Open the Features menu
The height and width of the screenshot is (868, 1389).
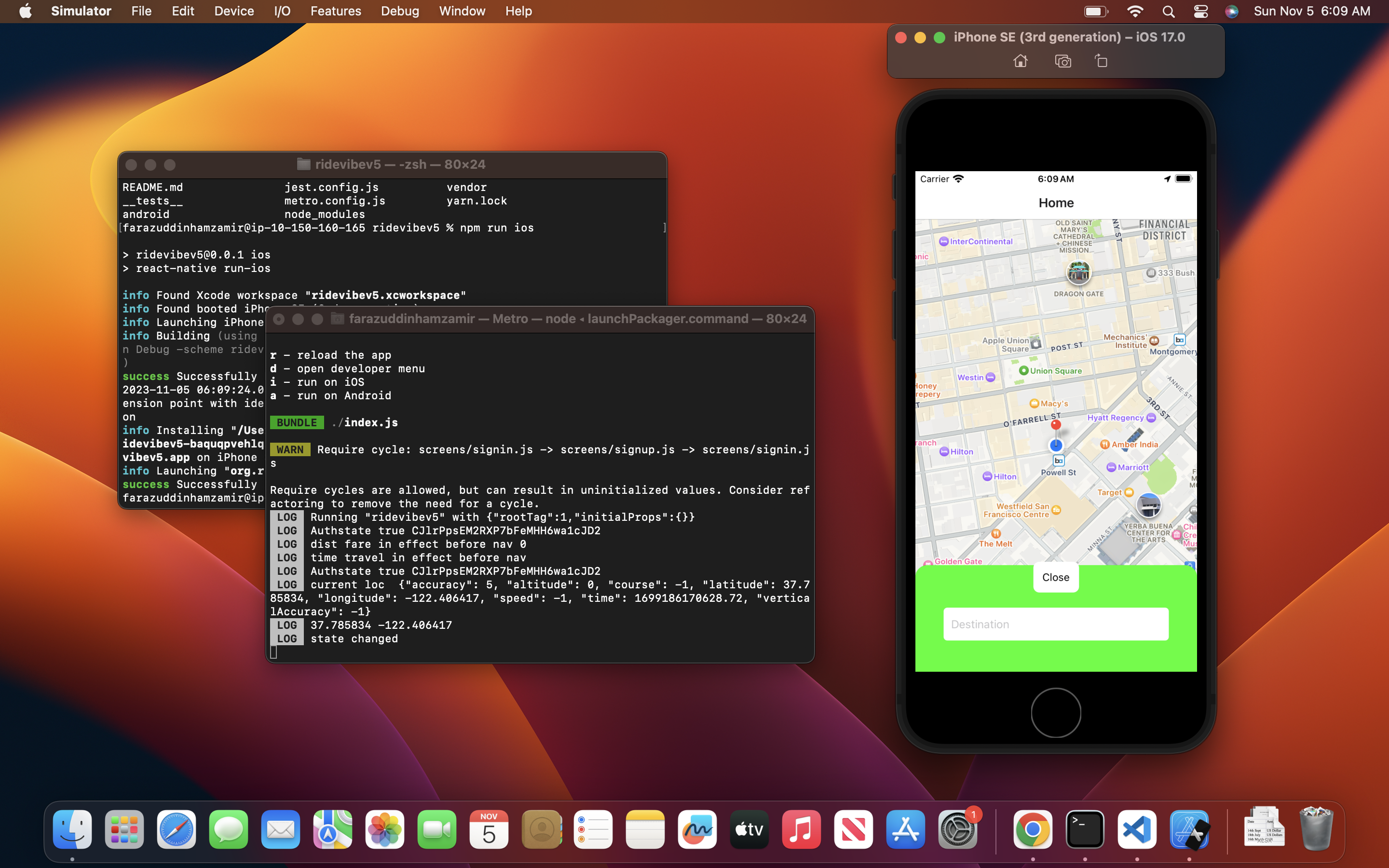[x=335, y=11]
